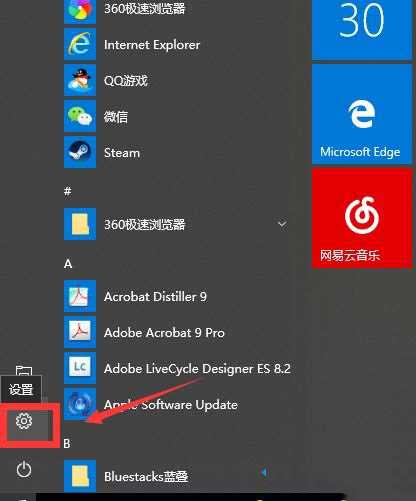
Task: Open the 360极速浏览器 folder icon under #
Action: [x=80, y=224]
